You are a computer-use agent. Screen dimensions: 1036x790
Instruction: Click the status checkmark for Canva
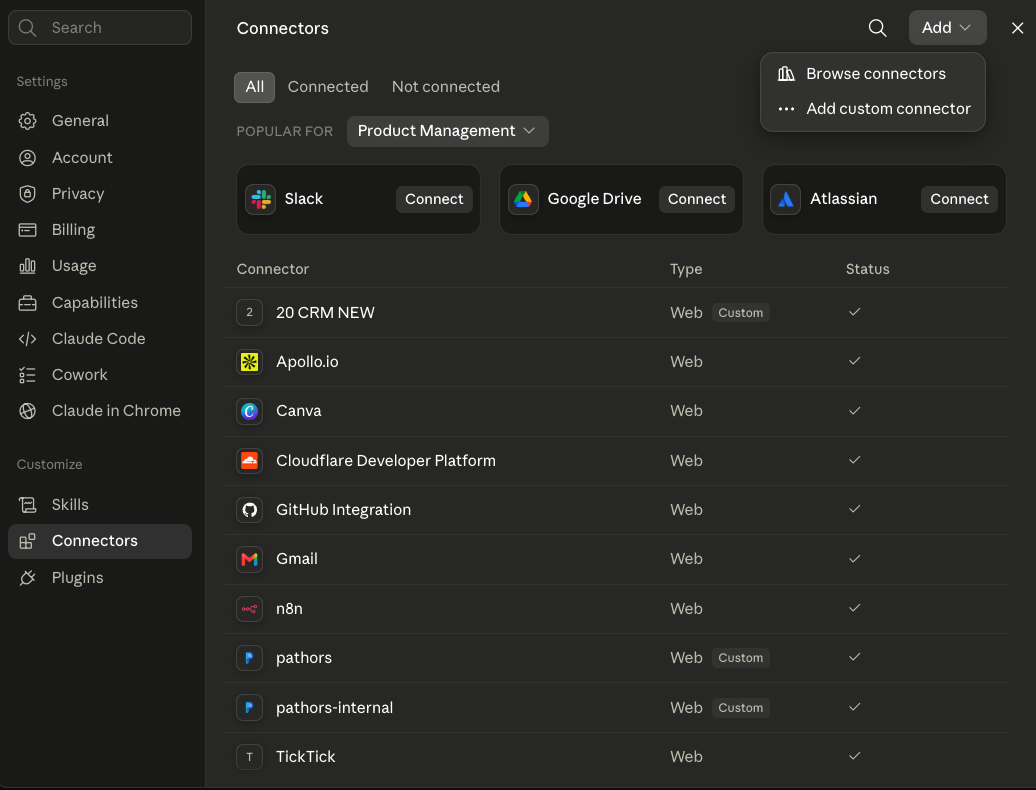[x=854, y=411]
